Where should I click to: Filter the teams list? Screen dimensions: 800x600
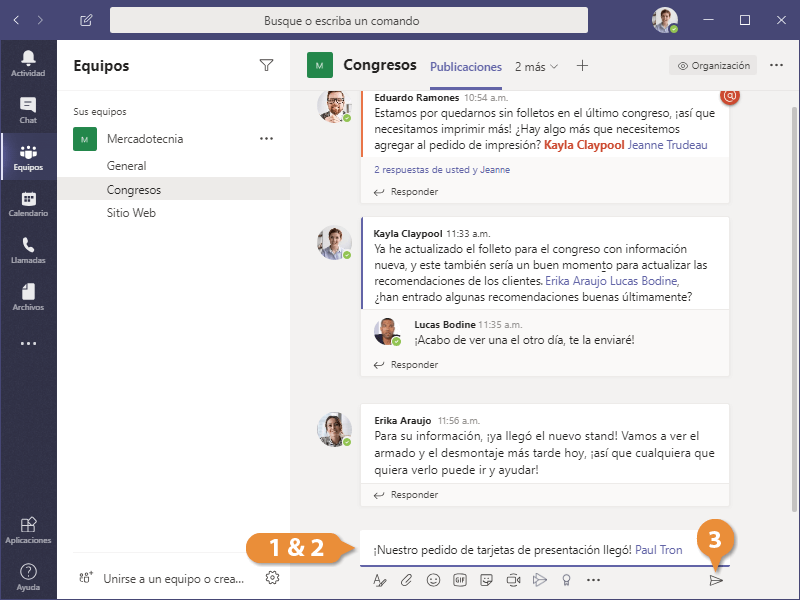pyautogui.click(x=266, y=66)
